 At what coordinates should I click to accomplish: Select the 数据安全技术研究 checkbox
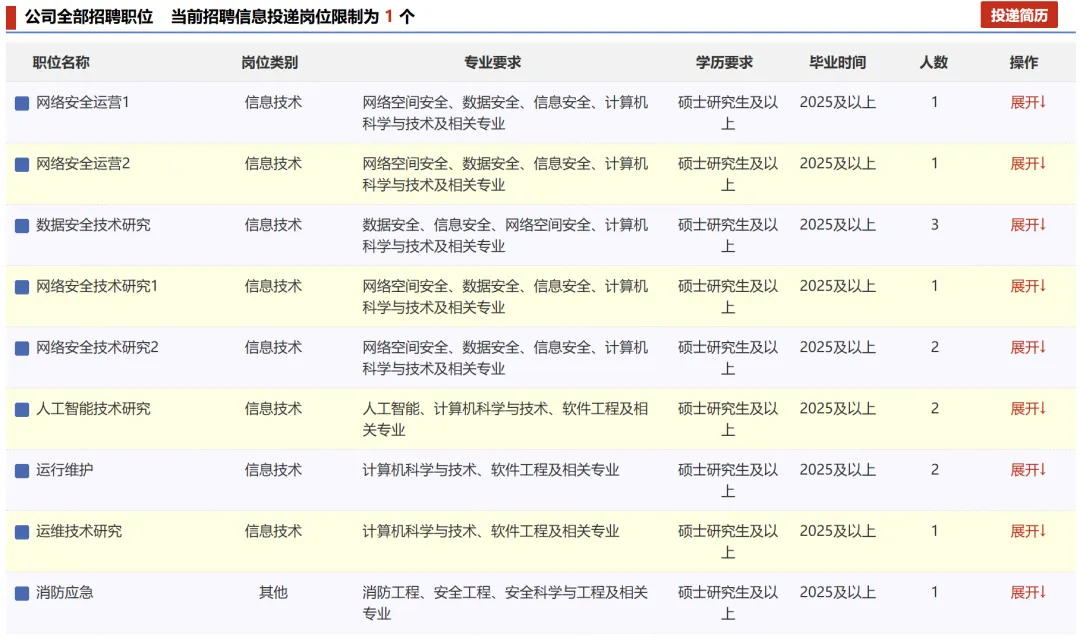(x=22, y=226)
